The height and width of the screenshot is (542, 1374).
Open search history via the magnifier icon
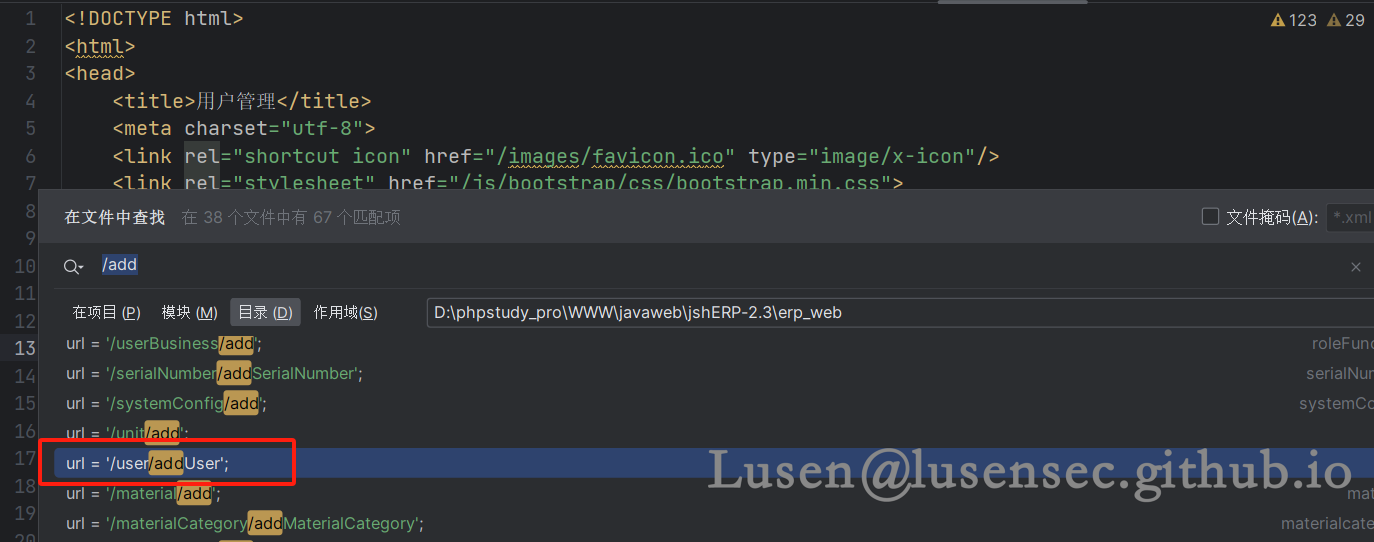coord(73,266)
